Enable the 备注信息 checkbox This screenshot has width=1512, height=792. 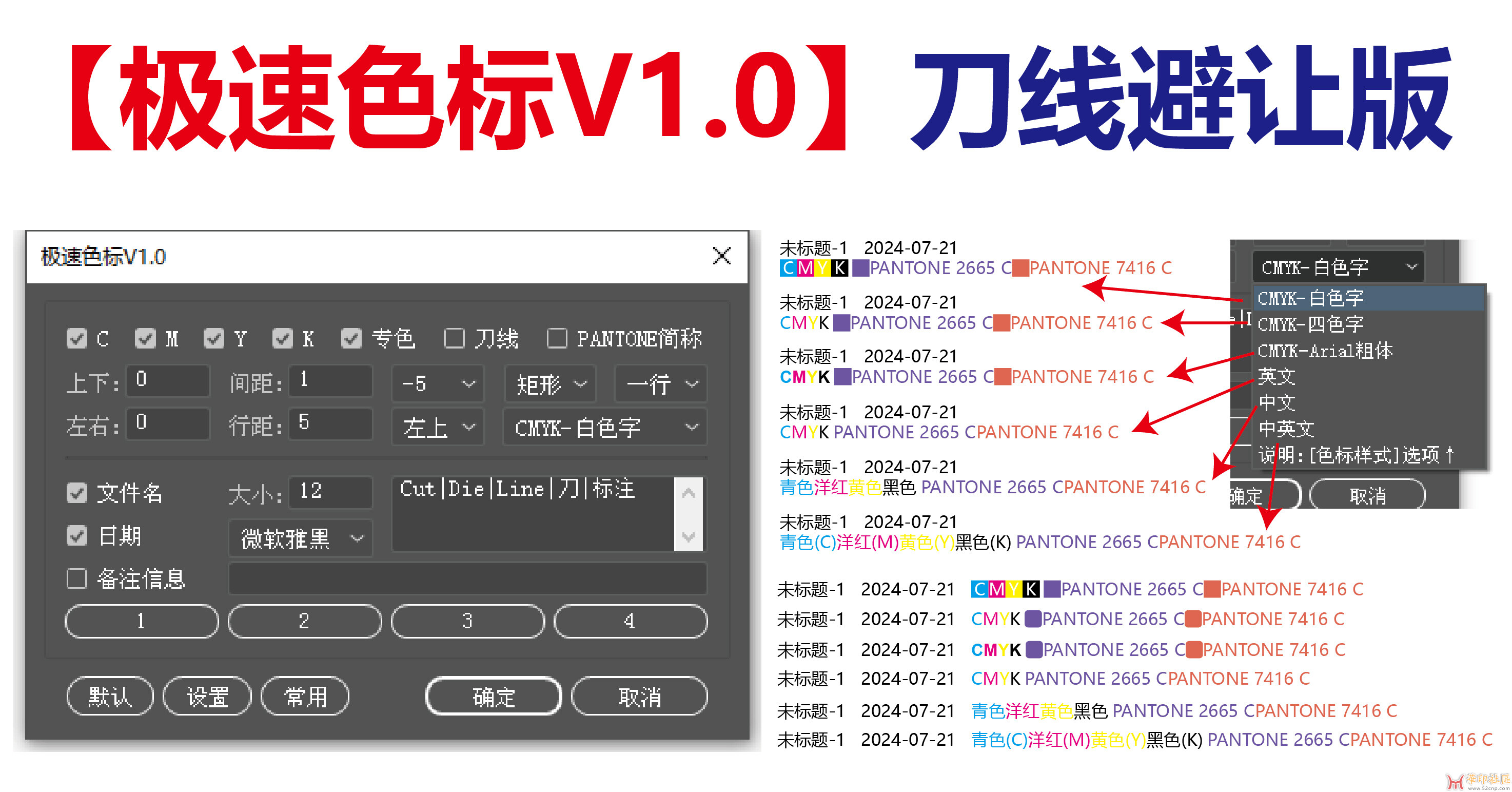point(77,578)
